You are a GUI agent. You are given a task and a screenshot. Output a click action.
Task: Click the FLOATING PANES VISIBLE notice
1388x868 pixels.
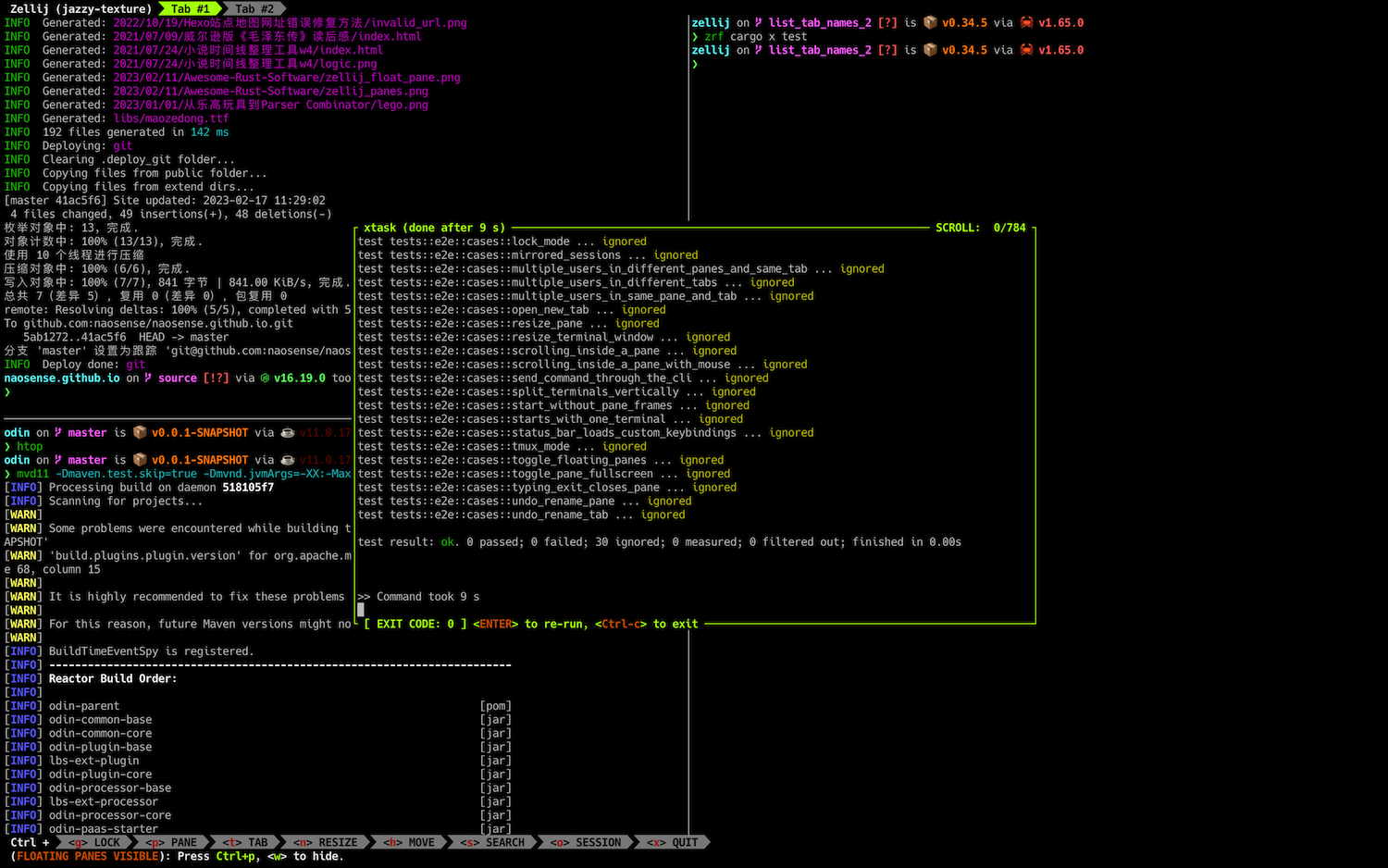(88, 857)
